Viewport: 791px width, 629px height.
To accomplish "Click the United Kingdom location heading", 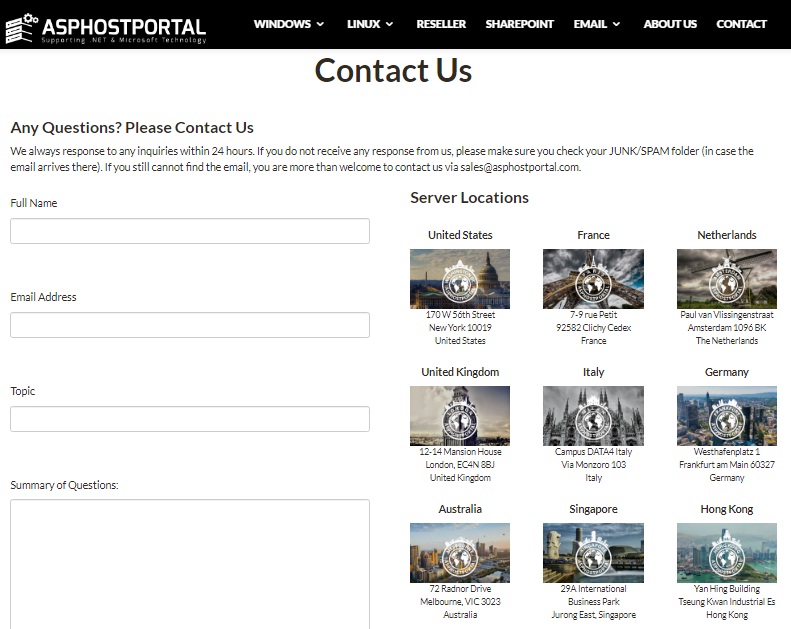I will pyautogui.click(x=460, y=372).
